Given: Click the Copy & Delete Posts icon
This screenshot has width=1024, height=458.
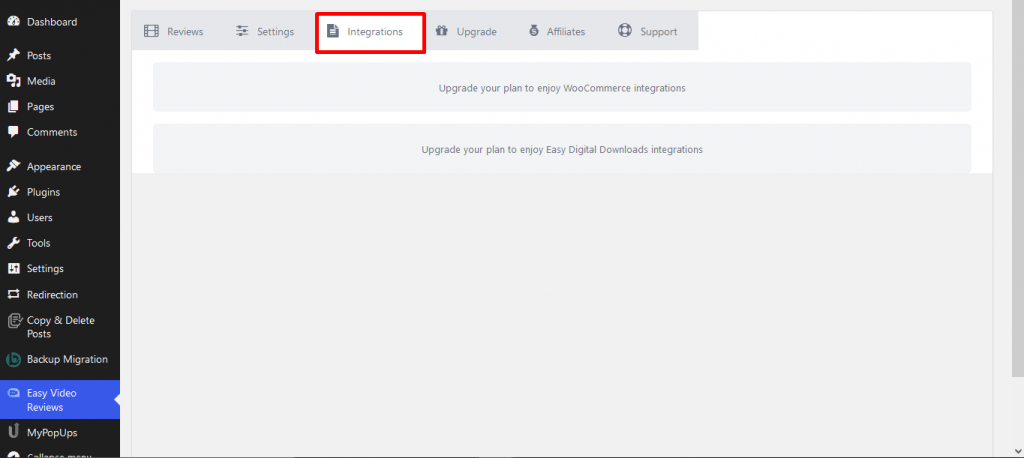Looking at the screenshot, I should 14,321.
